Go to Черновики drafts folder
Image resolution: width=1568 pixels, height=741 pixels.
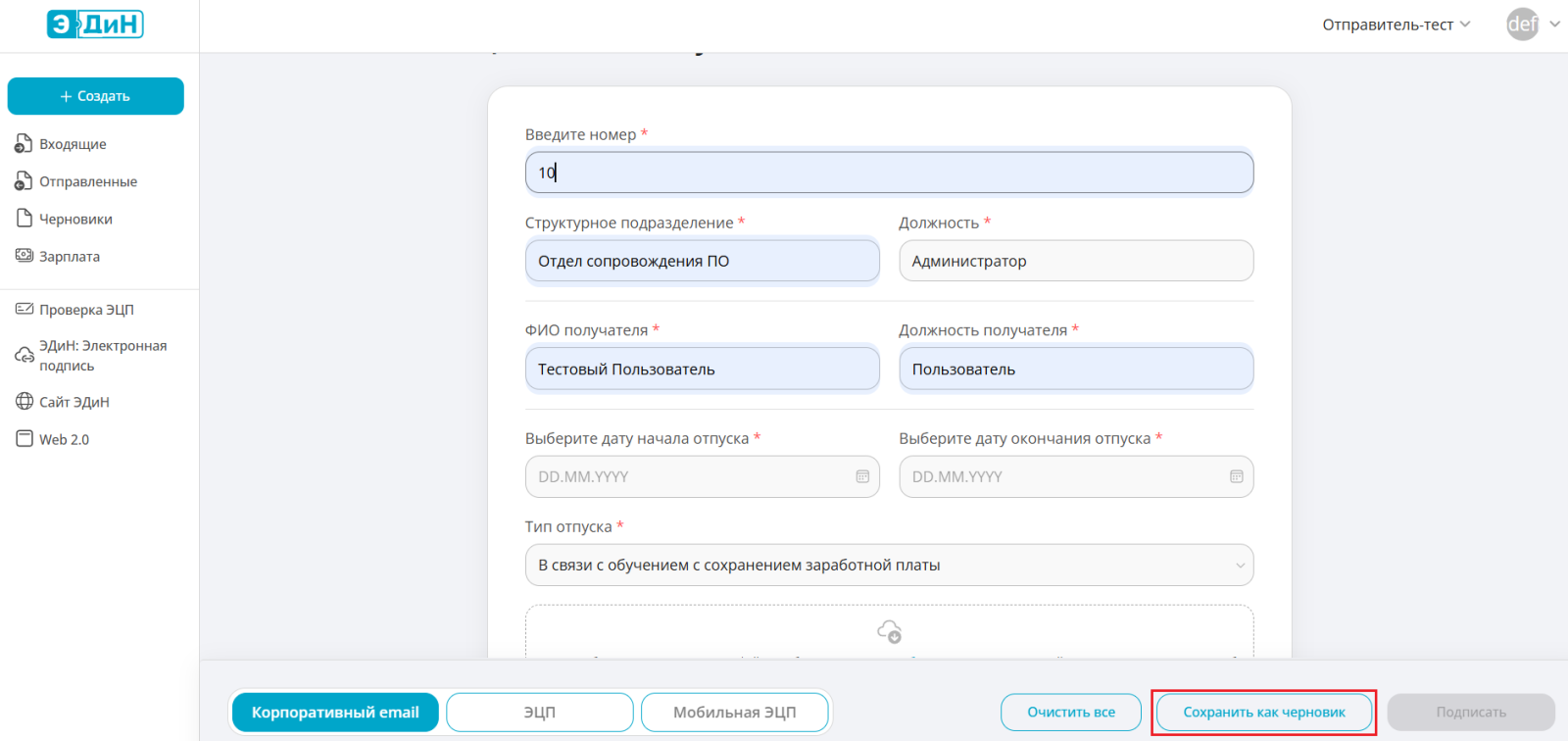click(75, 220)
